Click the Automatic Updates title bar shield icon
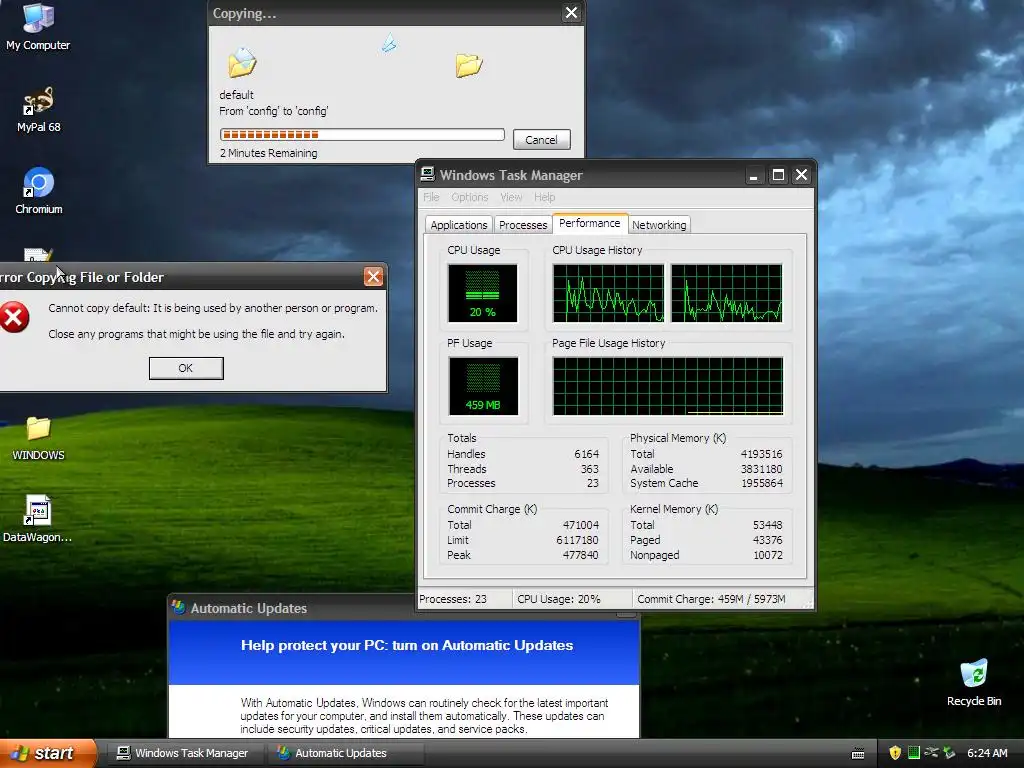 (x=178, y=607)
